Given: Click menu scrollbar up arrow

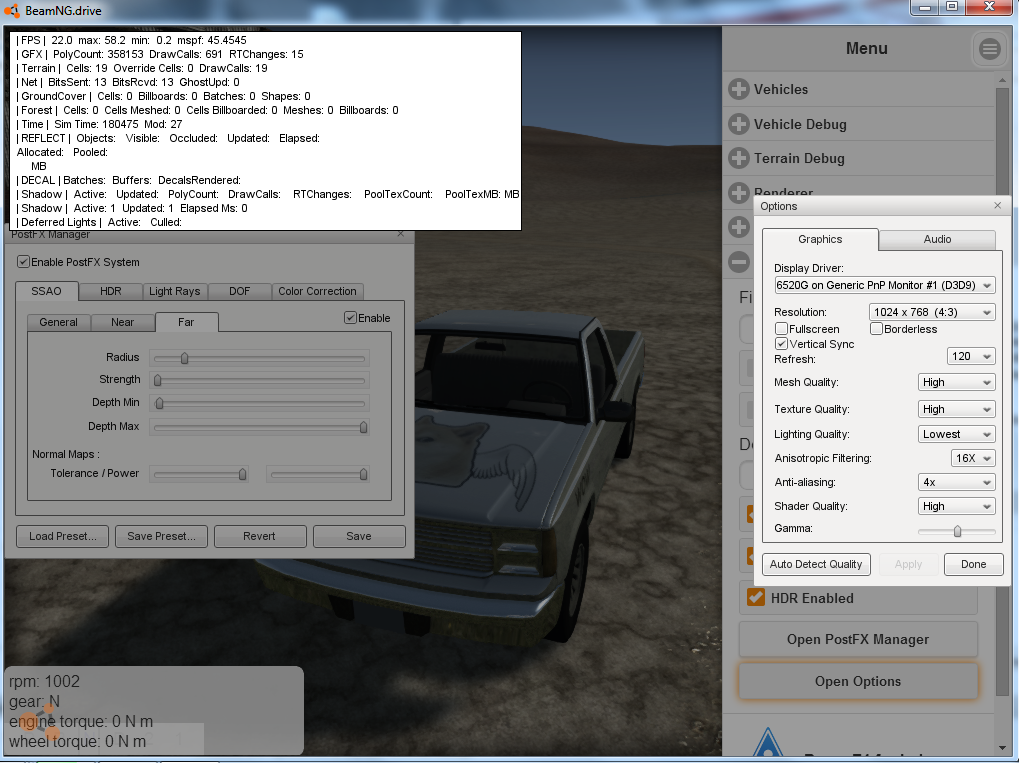Looking at the screenshot, I should tap(1001, 80).
